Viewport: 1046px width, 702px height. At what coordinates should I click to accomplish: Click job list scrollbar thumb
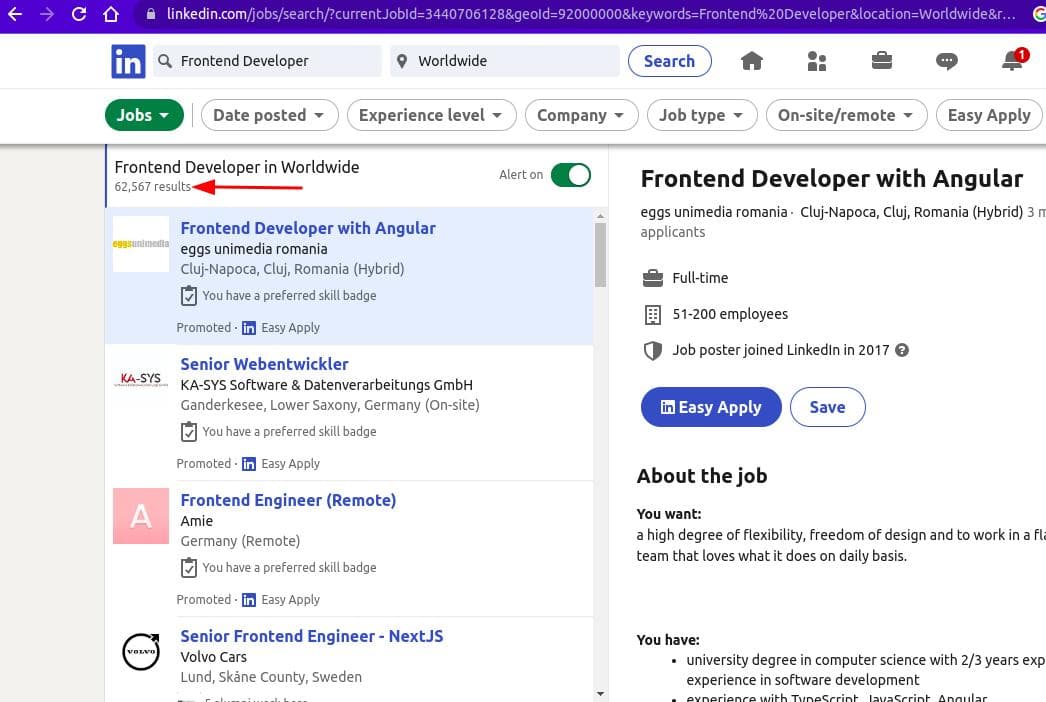point(600,255)
